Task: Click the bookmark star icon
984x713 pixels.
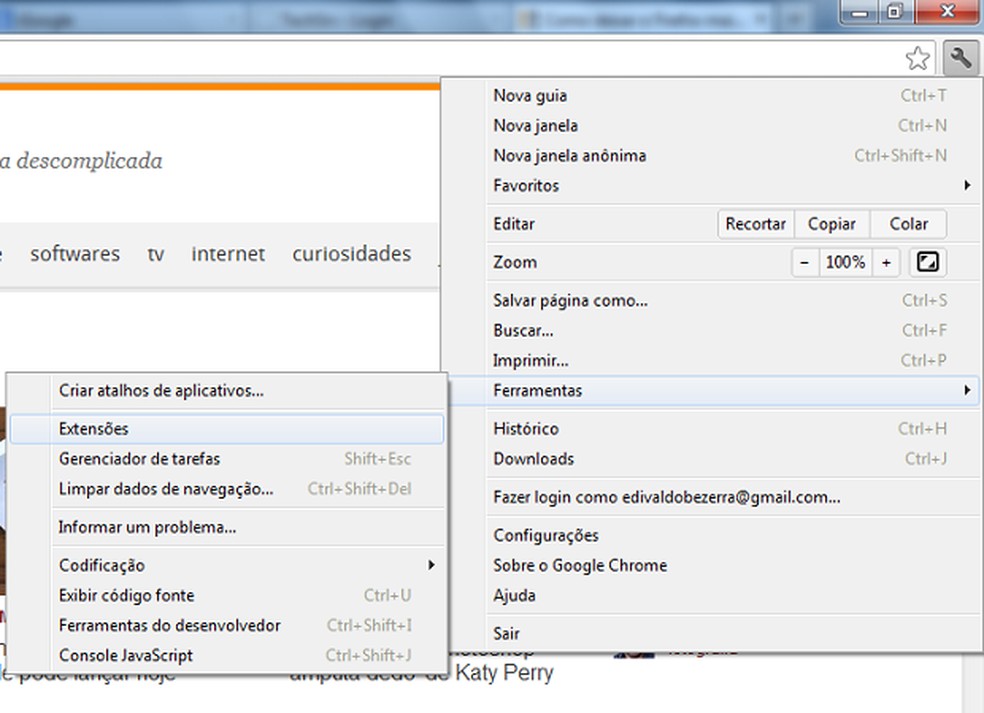Action: [918, 58]
